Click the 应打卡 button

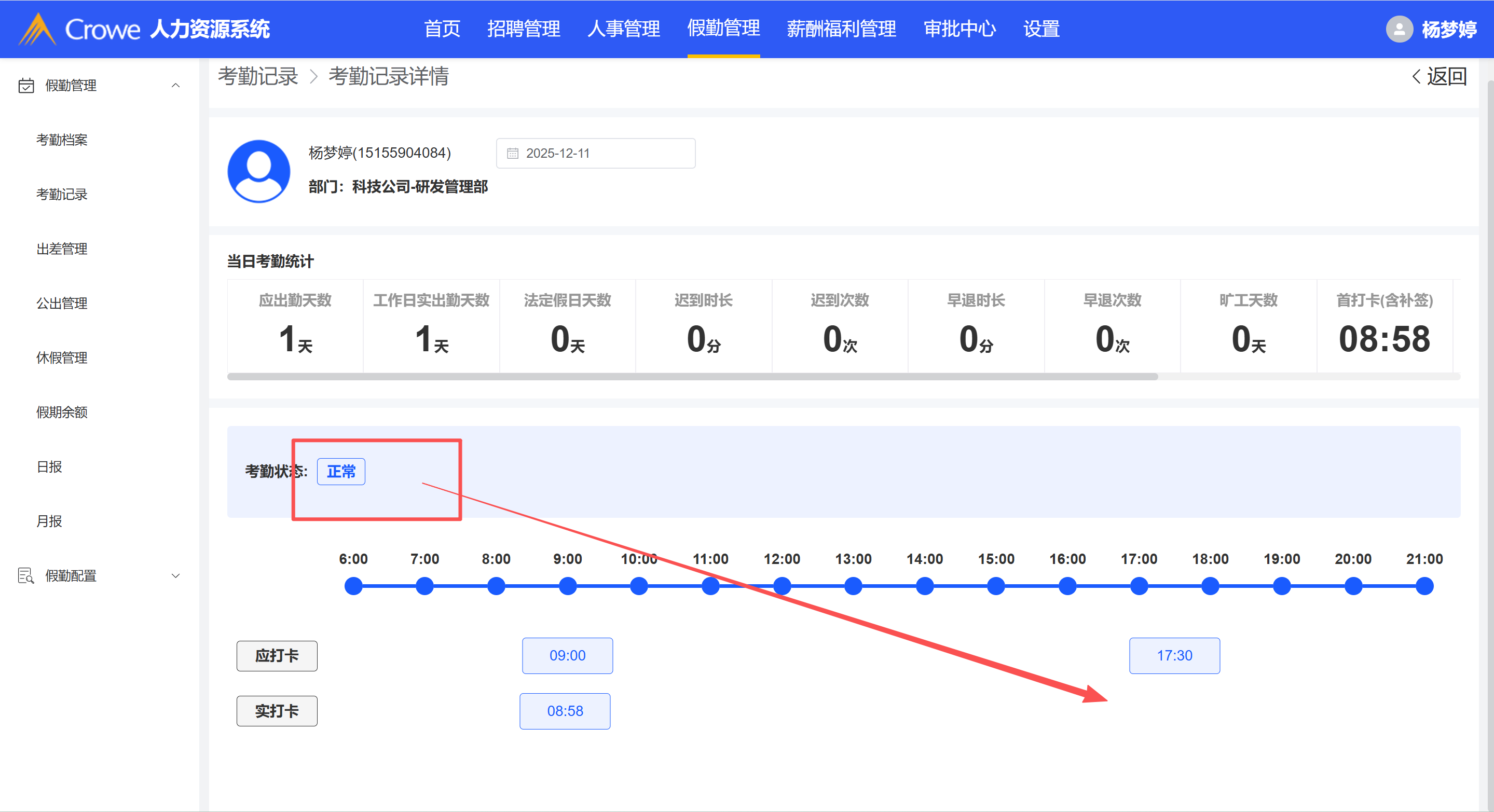(x=277, y=655)
